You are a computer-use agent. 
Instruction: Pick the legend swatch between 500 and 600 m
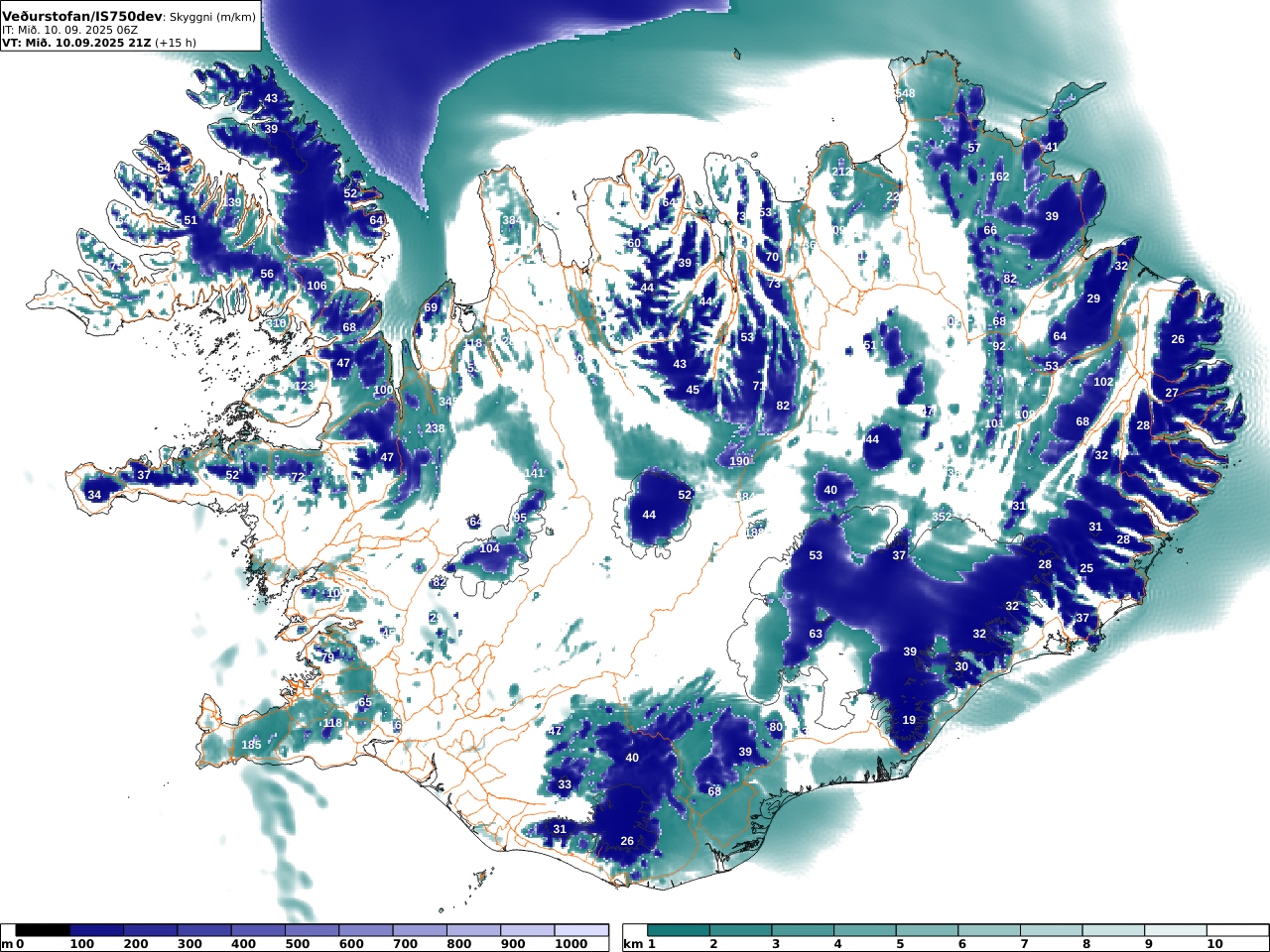[312, 930]
